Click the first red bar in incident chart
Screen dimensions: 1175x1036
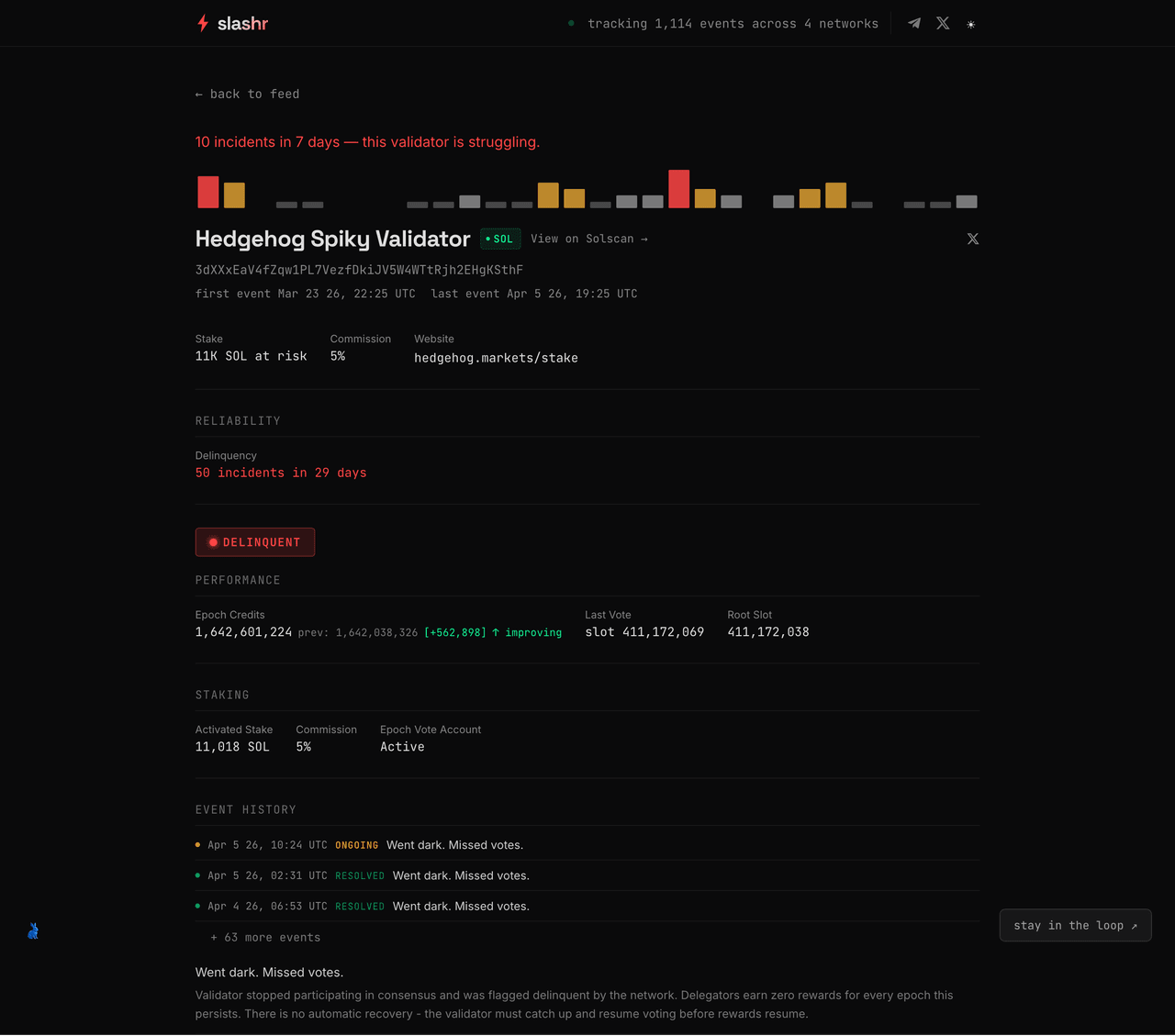pos(208,192)
